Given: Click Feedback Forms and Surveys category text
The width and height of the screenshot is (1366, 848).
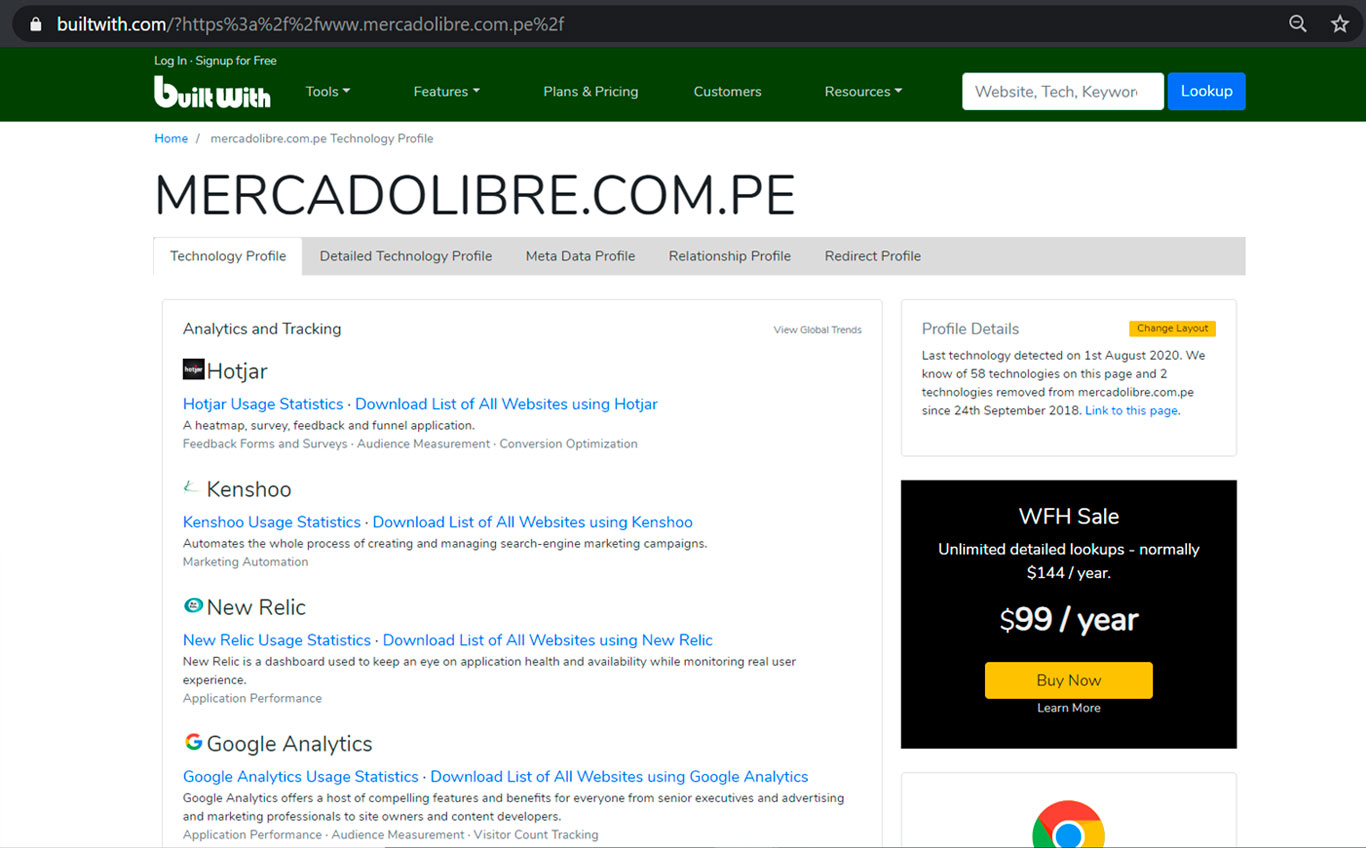Looking at the screenshot, I should point(265,444).
